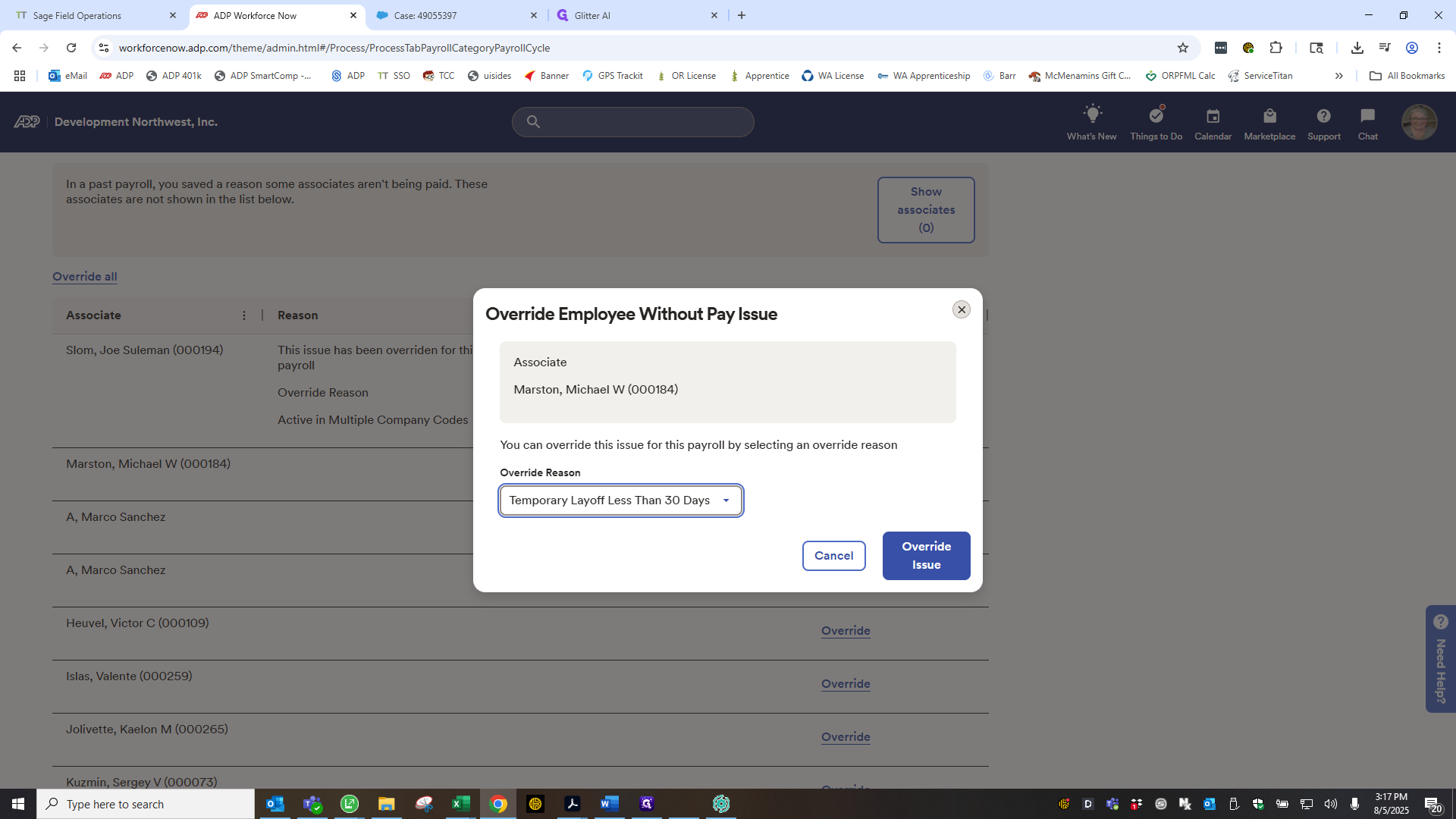Image resolution: width=1456 pixels, height=819 pixels.
Task: Open the ADP SmartComp bookmark
Action: tap(263, 76)
